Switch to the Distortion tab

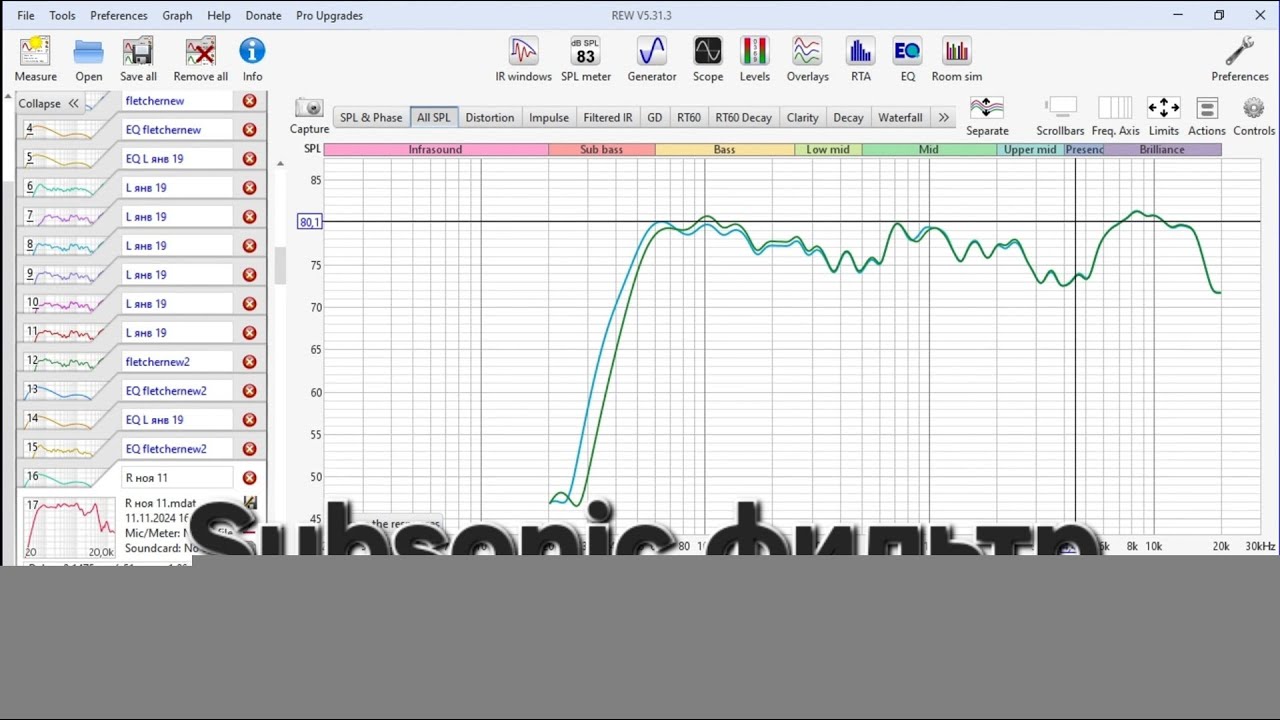pyautogui.click(x=490, y=117)
